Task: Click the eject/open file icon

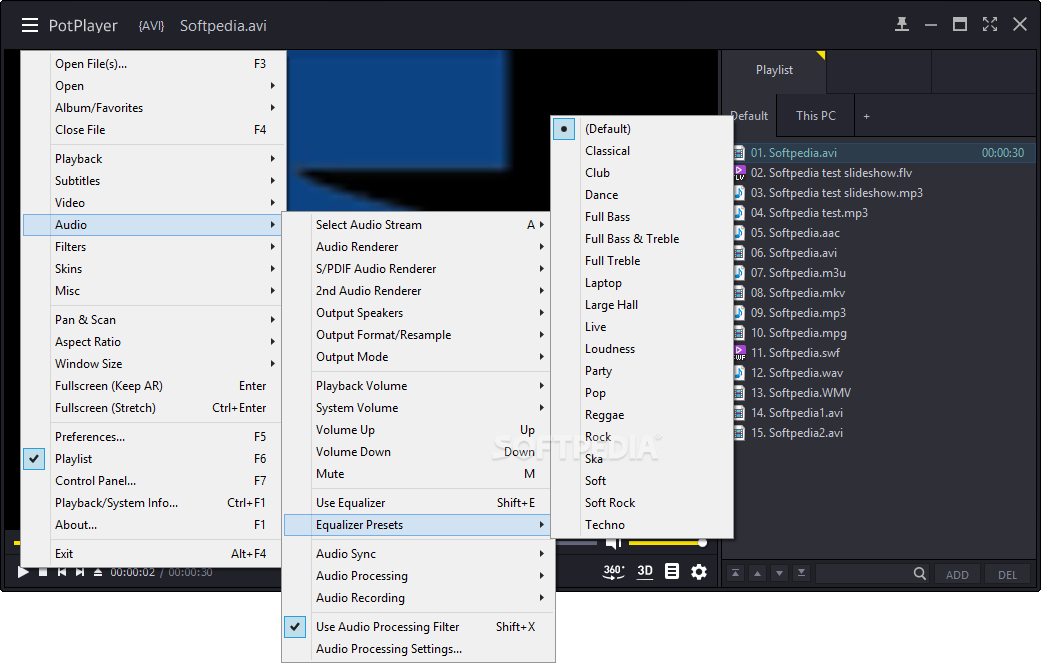Action: [98, 572]
